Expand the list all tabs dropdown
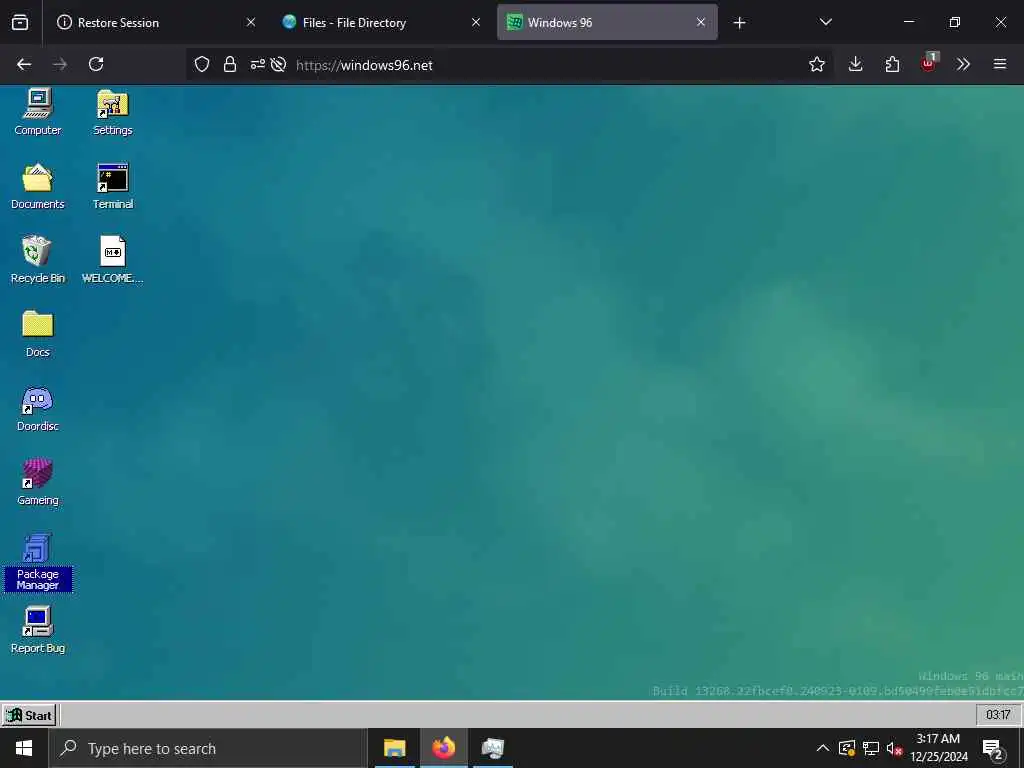This screenshot has height=768, width=1024. click(x=825, y=22)
